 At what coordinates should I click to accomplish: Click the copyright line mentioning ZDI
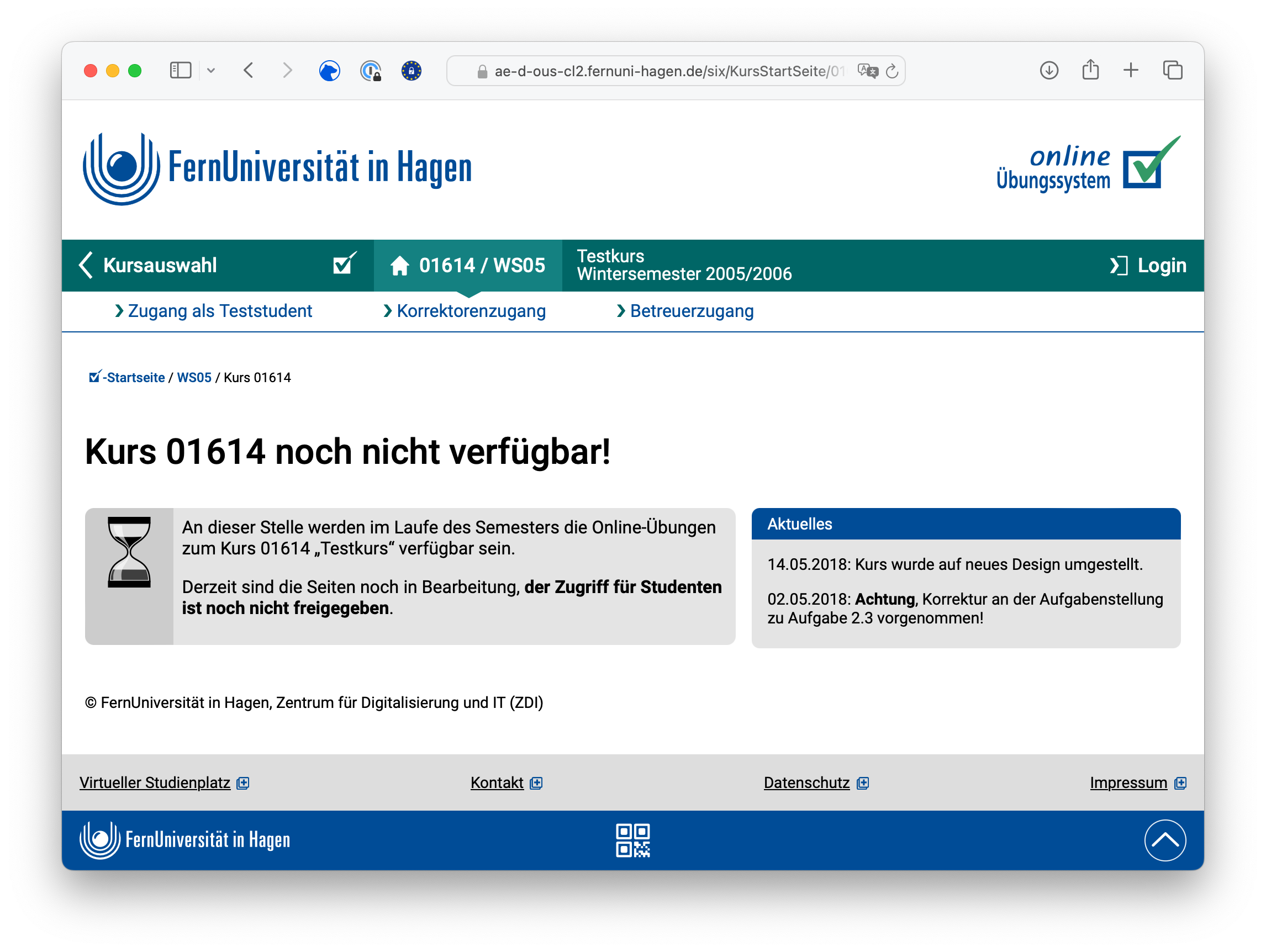pyautogui.click(x=314, y=702)
